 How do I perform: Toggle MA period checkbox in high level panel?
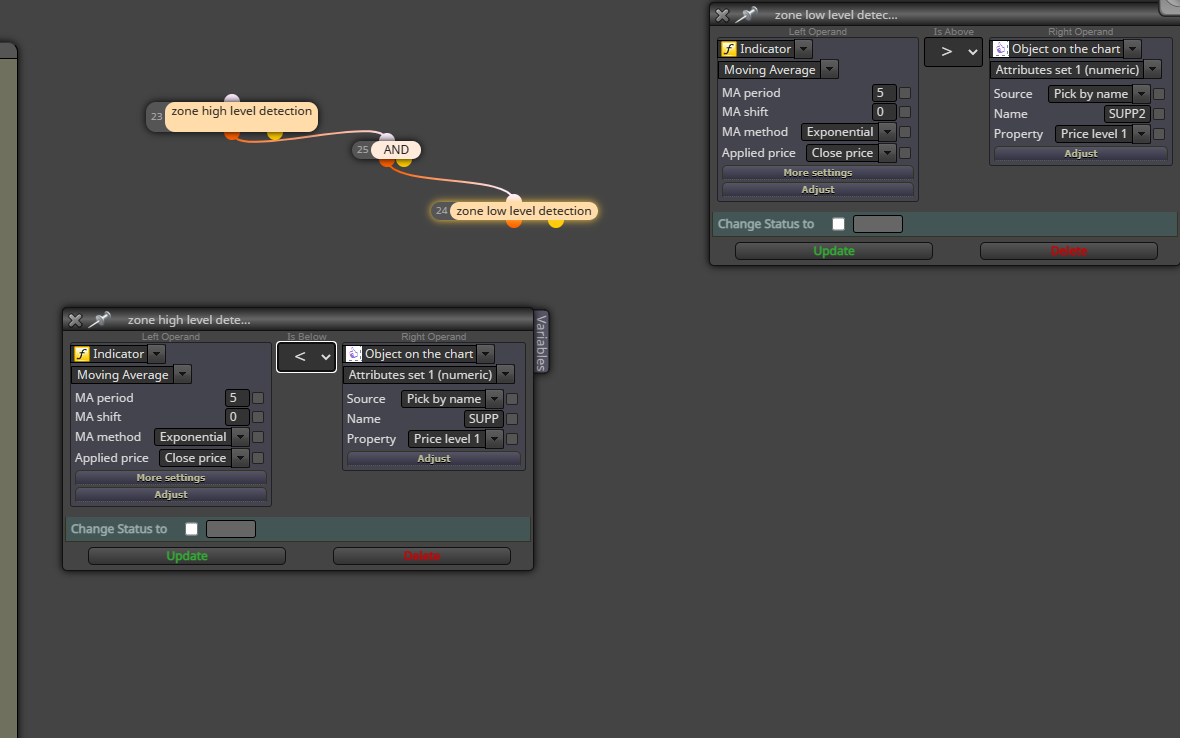258,398
